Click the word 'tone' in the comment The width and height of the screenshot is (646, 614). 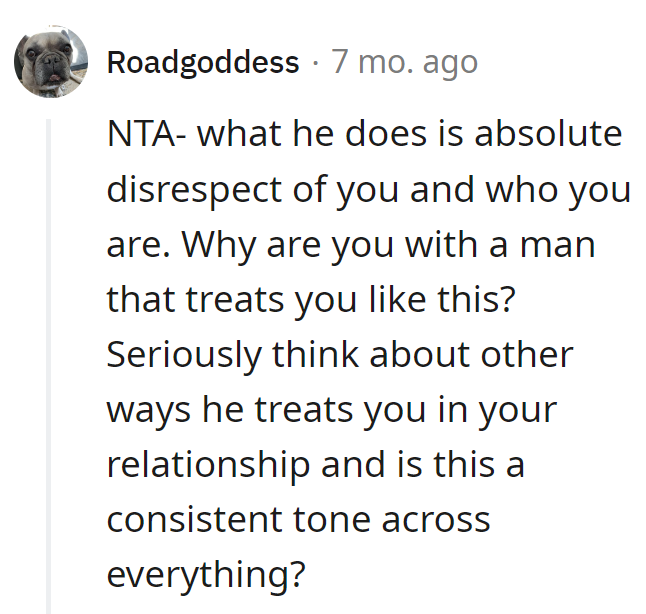[332, 520]
